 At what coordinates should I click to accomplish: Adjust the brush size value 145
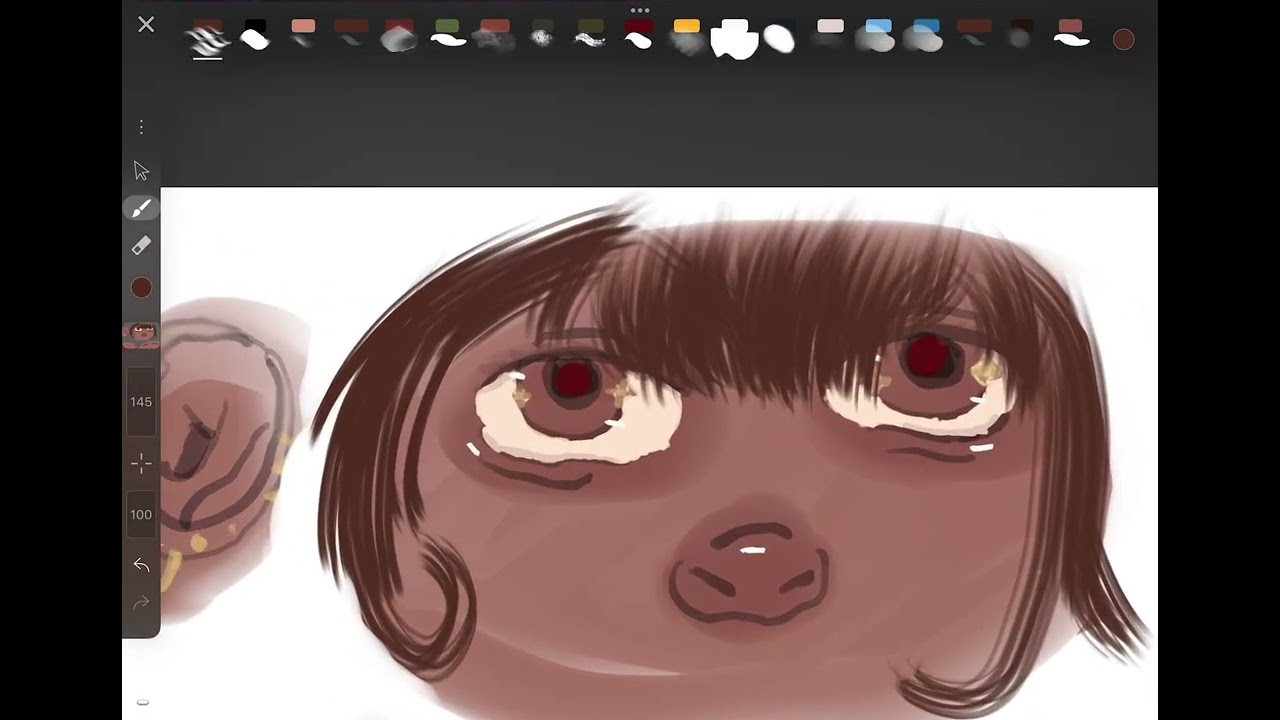click(x=141, y=402)
